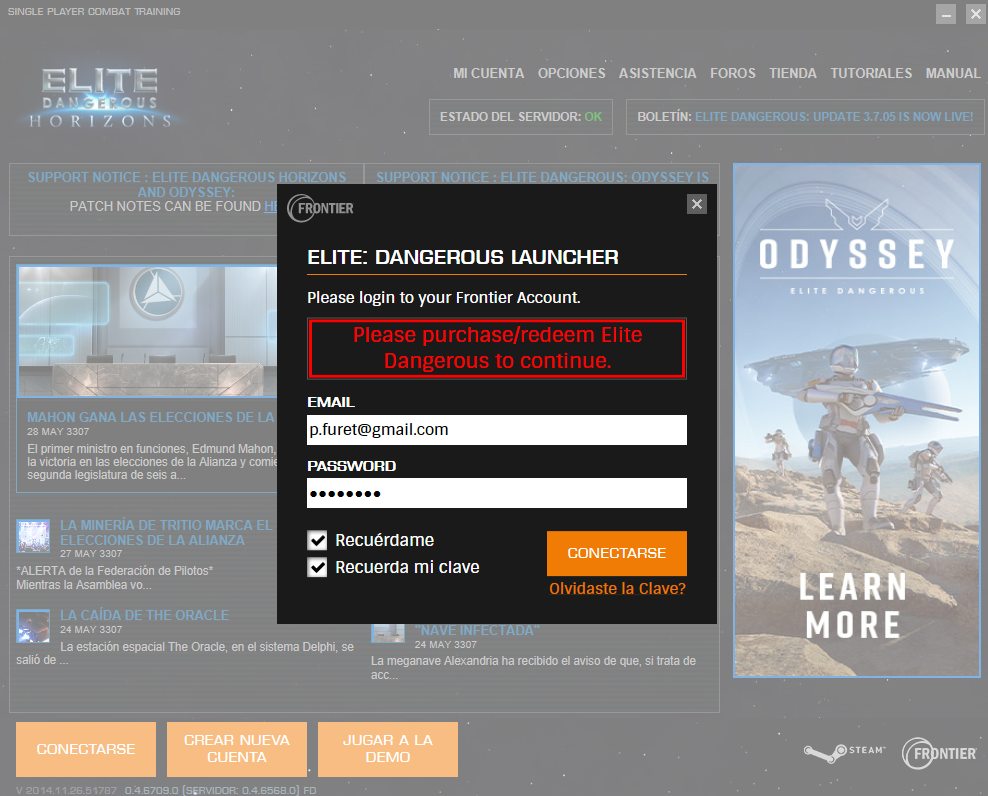The image size is (988, 796).
Task: Go to FOROS in the top menu
Action: [x=733, y=73]
